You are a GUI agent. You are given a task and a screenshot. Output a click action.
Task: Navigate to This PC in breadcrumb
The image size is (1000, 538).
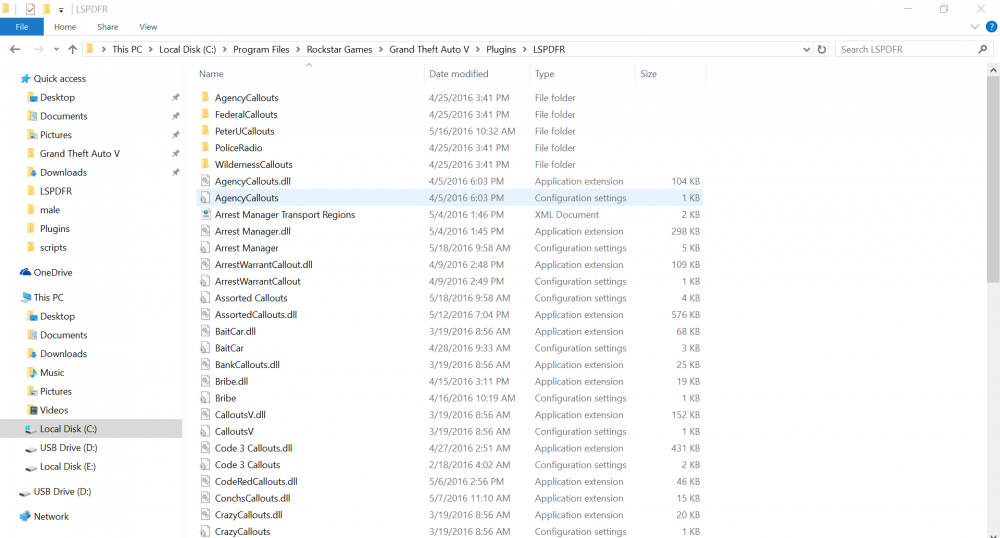point(127,49)
